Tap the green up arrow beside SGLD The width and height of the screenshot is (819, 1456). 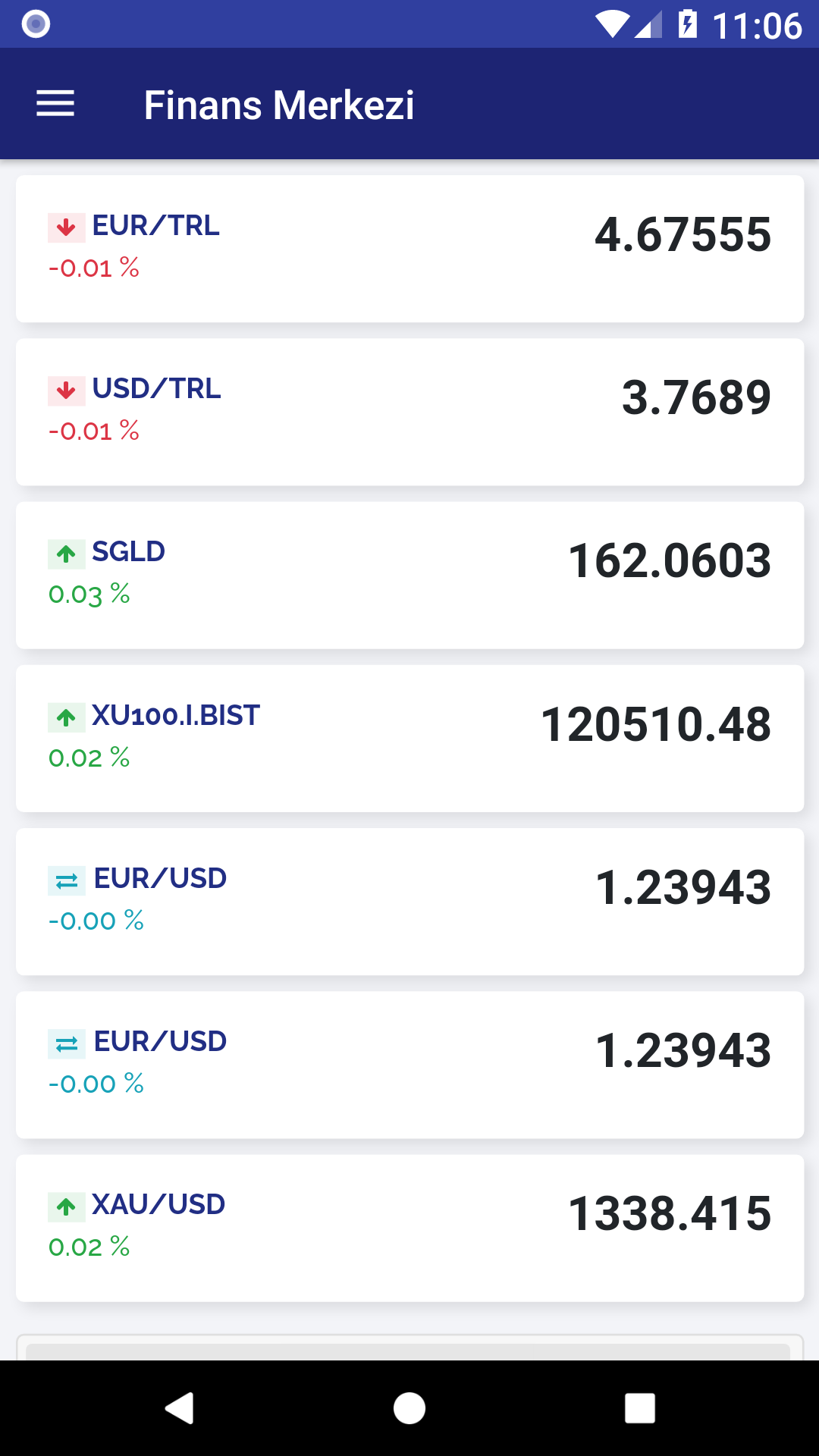pos(66,554)
